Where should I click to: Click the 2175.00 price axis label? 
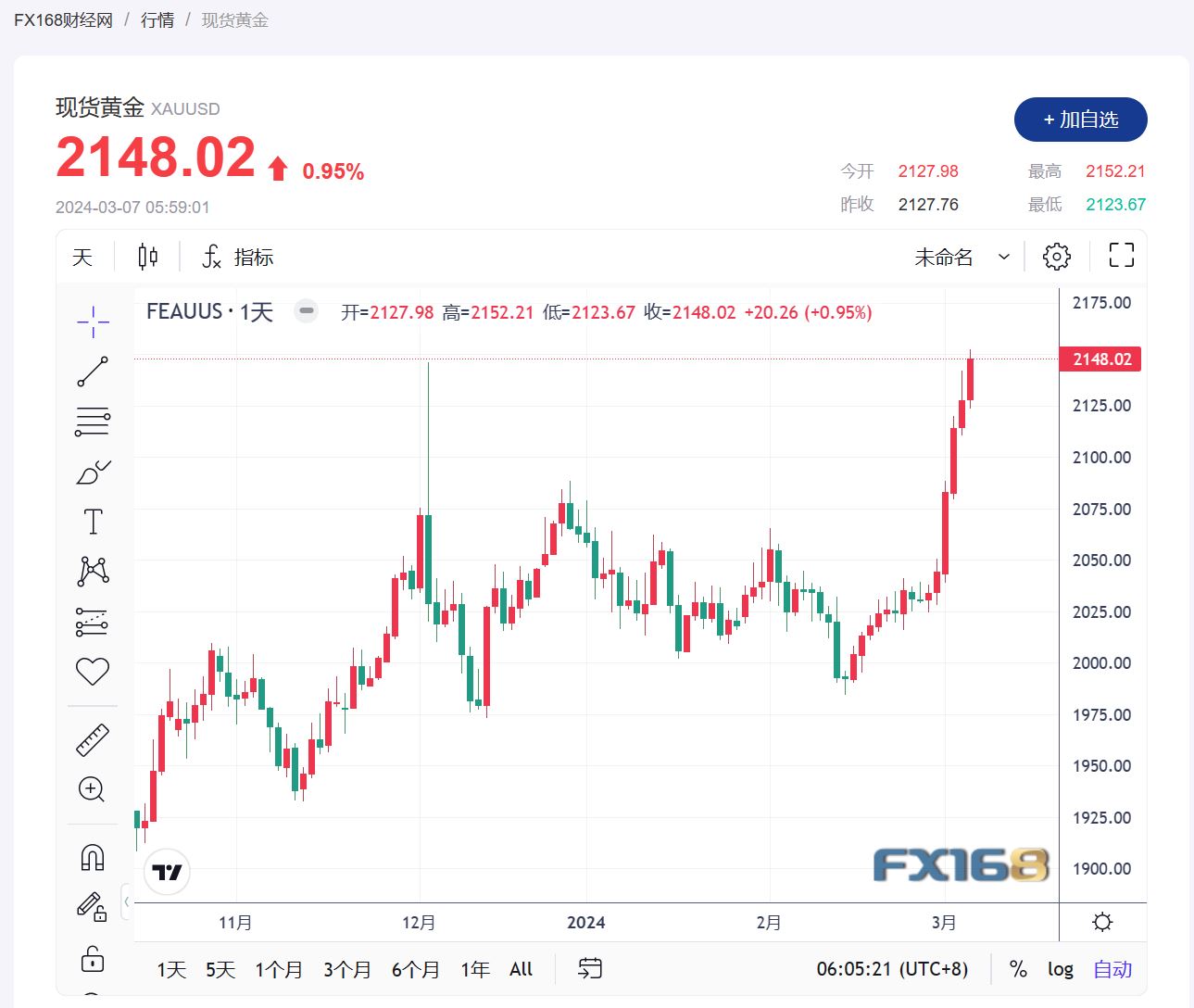click(1101, 303)
